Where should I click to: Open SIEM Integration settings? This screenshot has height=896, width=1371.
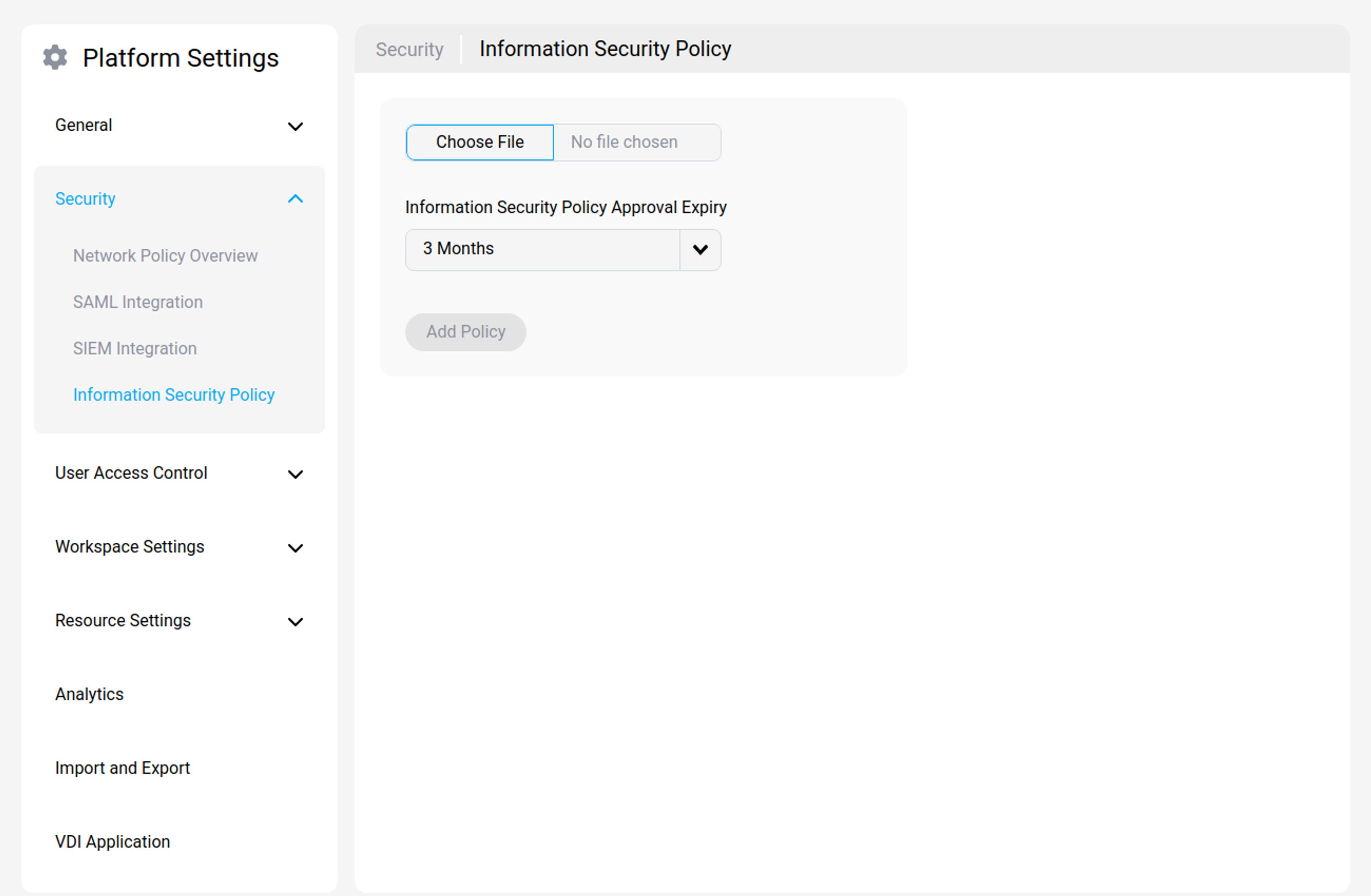click(135, 348)
